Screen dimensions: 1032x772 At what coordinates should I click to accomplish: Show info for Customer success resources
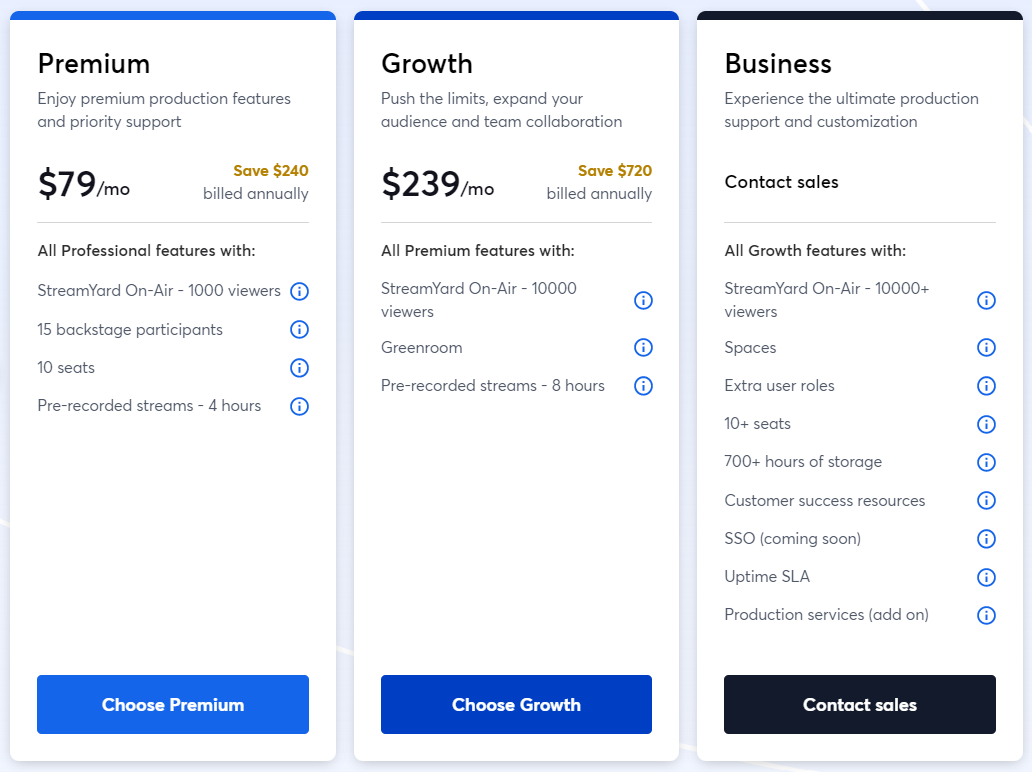click(986, 501)
